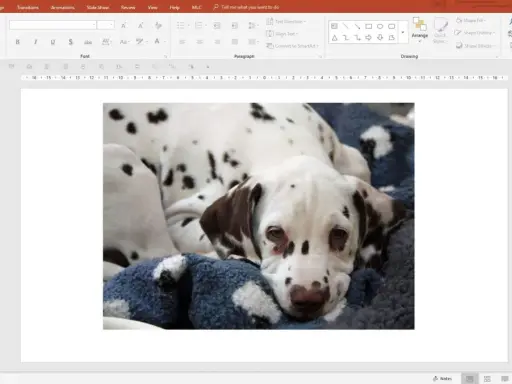Open the Character Spacing menu

107,42
